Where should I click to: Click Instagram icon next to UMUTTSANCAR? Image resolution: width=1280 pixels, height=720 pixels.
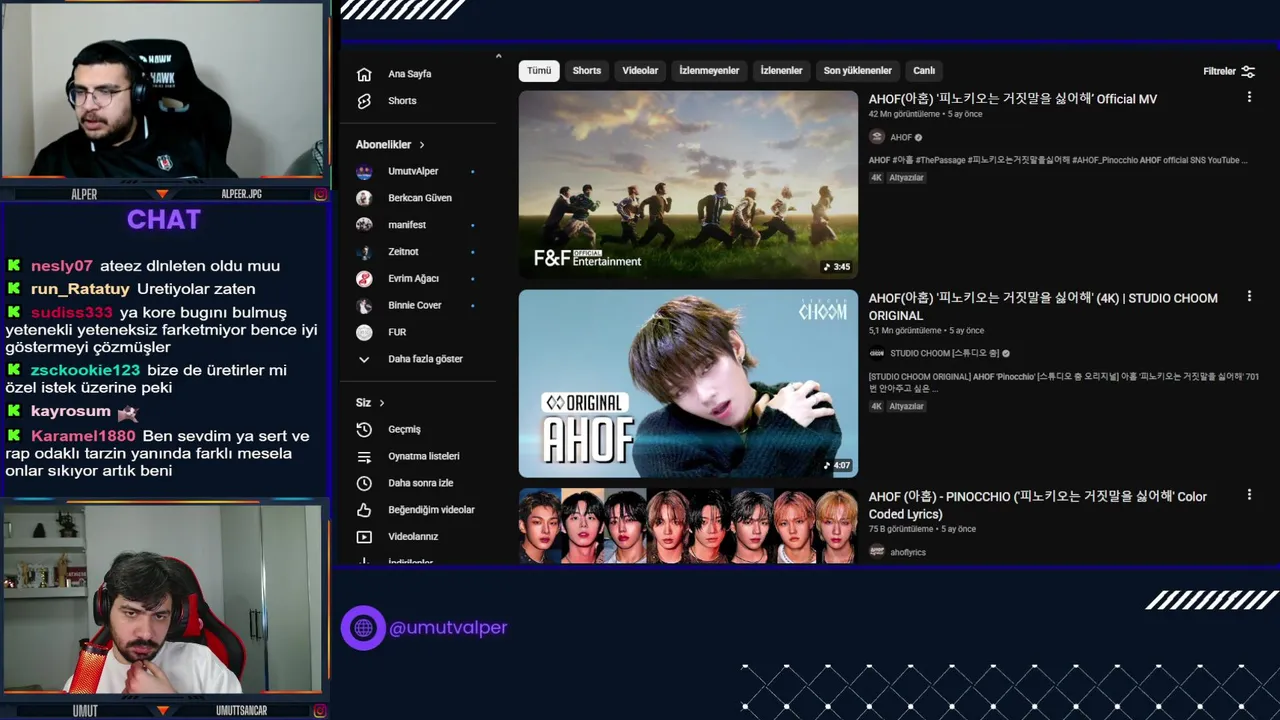point(321,711)
